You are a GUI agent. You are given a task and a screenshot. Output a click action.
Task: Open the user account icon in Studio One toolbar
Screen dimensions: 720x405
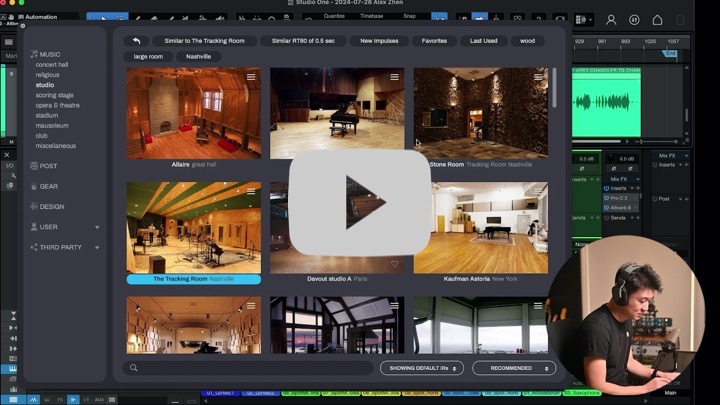611,20
